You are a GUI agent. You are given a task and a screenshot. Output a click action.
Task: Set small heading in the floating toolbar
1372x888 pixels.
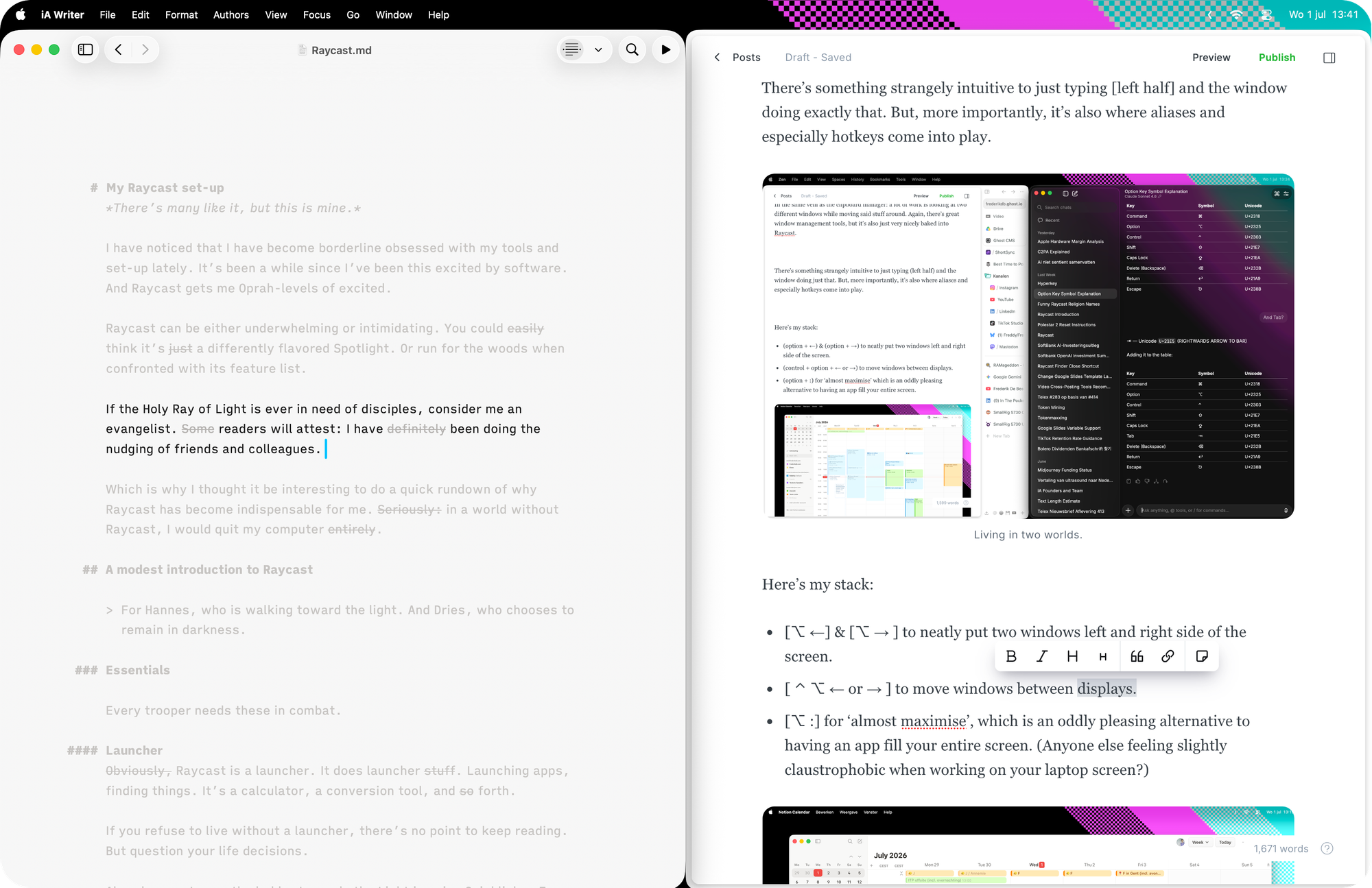click(x=1103, y=656)
